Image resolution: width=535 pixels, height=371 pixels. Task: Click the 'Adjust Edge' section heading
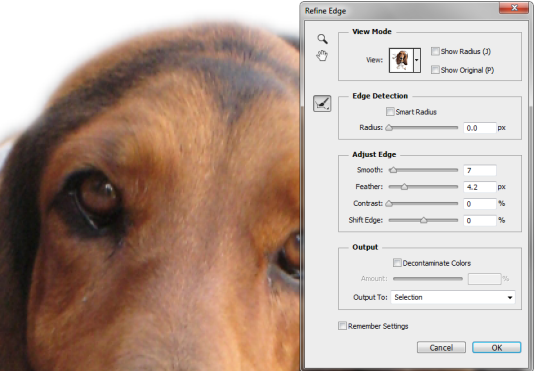point(374,155)
